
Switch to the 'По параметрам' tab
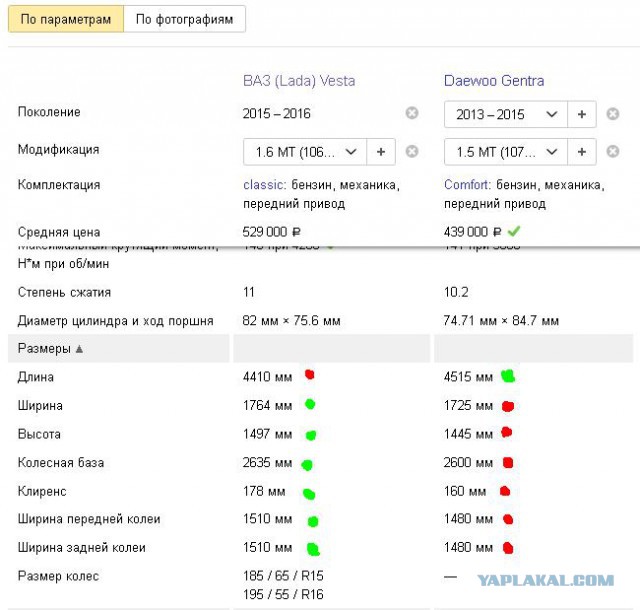click(66, 19)
